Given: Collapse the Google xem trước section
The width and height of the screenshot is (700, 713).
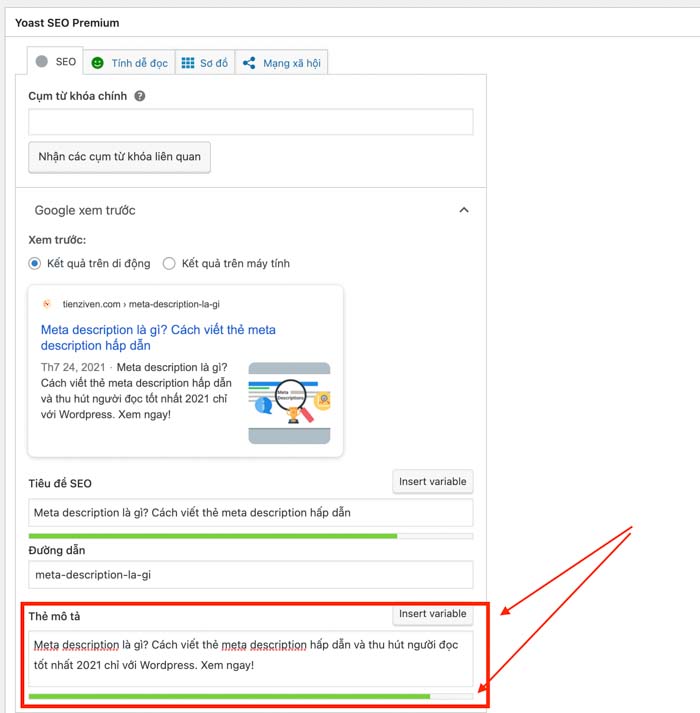Looking at the screenshot, I should click(463, 210).
